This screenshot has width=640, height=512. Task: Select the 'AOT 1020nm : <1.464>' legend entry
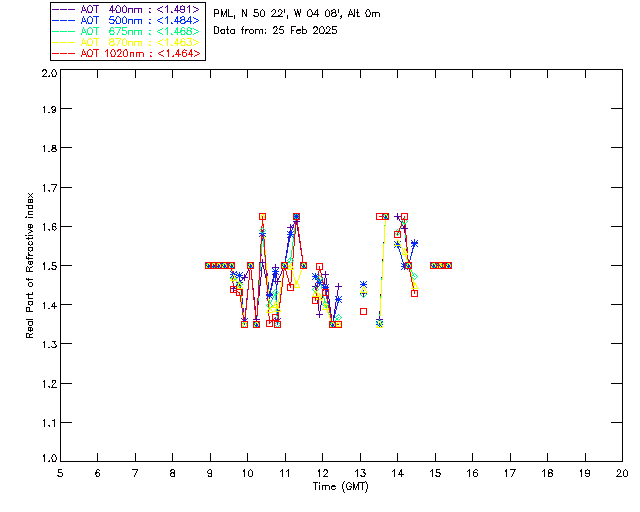[x=126, y=53]
